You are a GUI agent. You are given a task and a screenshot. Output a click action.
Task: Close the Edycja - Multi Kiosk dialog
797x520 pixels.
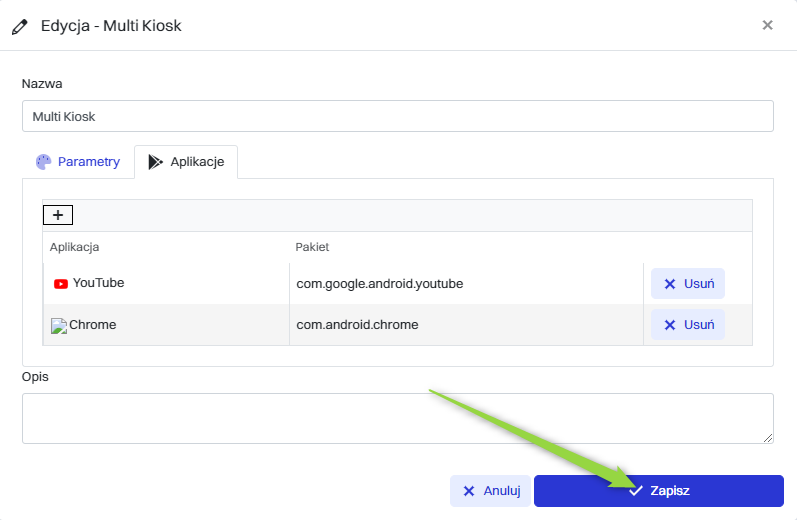click(767, 25)
